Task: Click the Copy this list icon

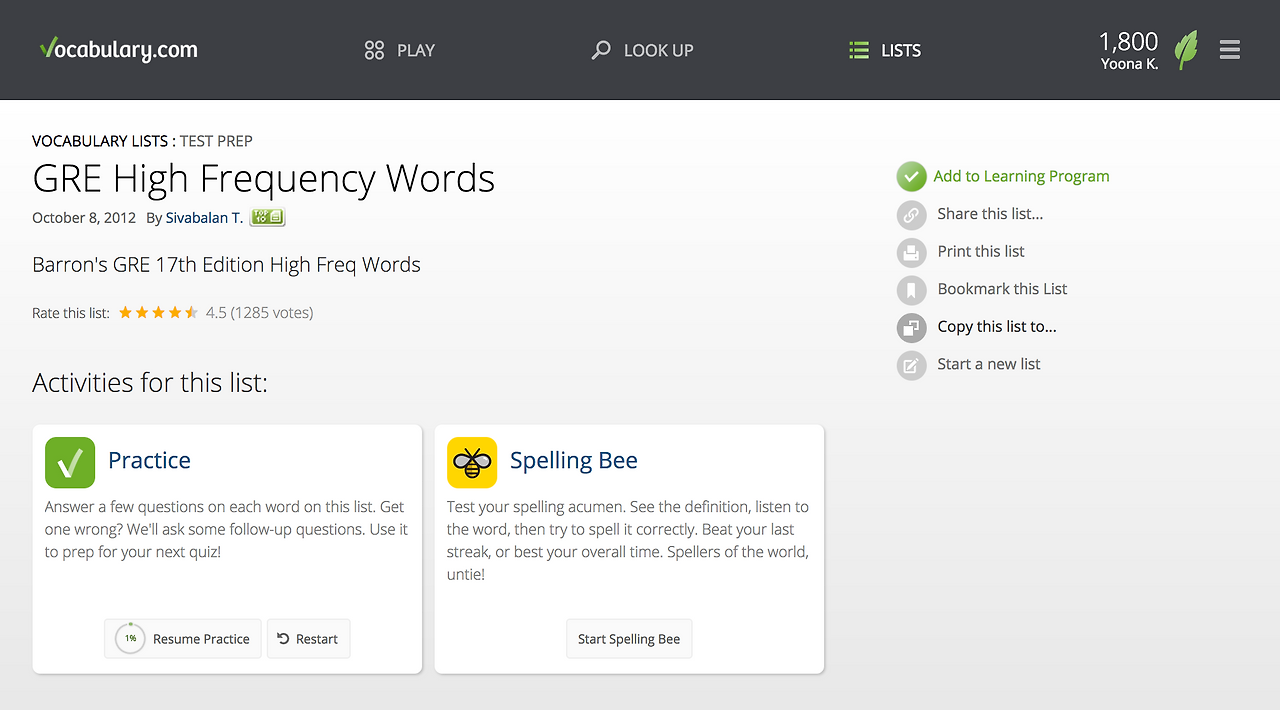Action: [911, 327]
